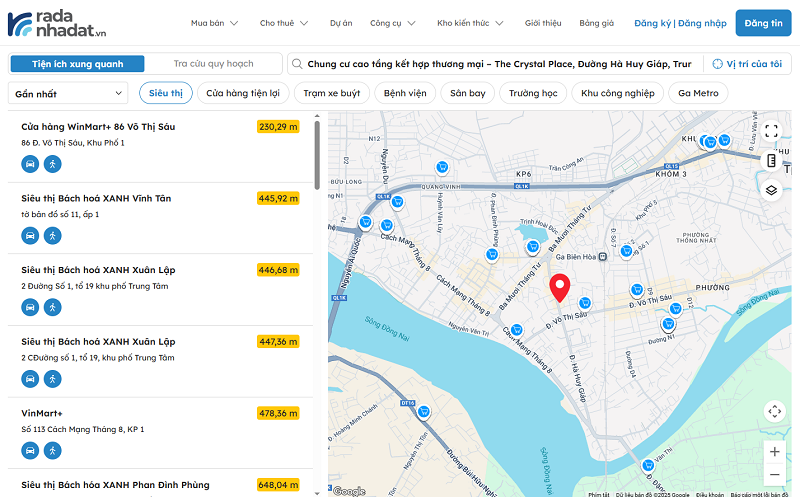Click the Vị trí của tôi button
Screen dimensions: 800x497
(747, 64)
